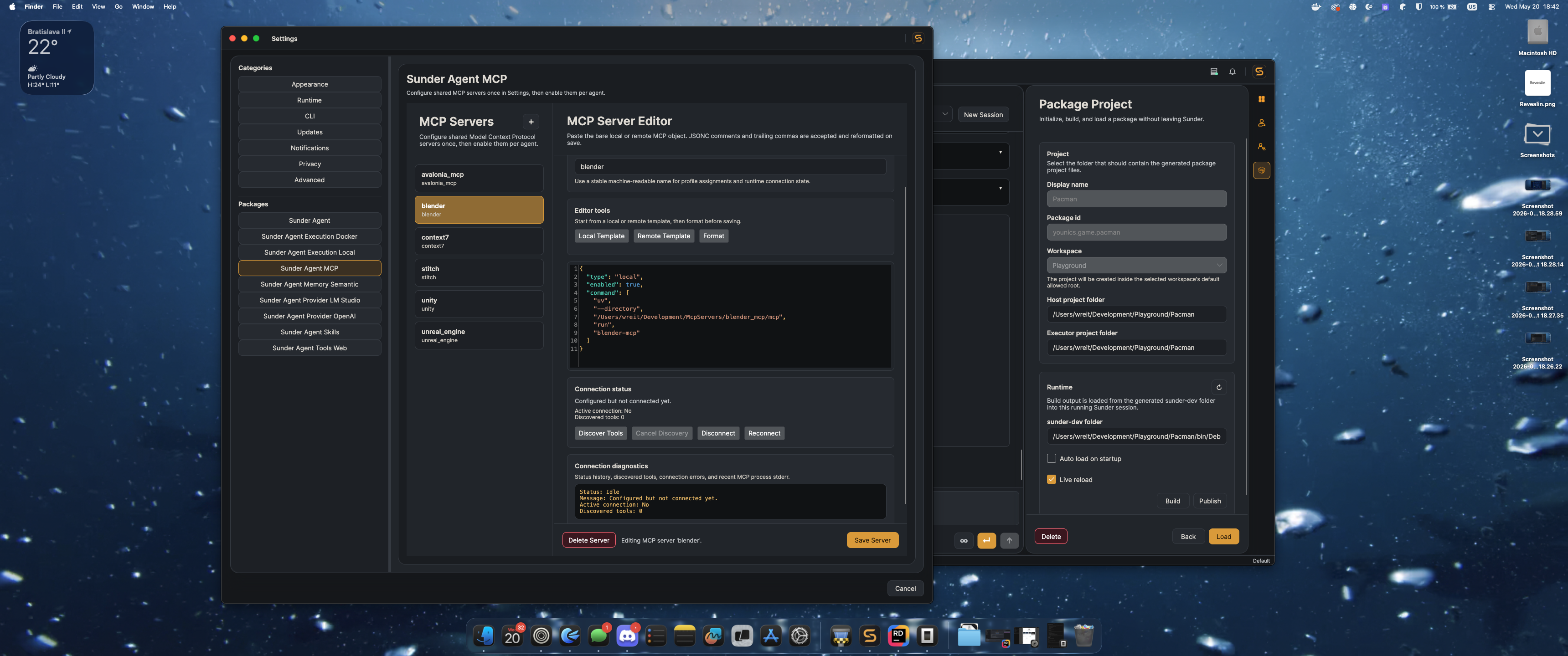
Task: Click inside the JSON code editor
Action: pos(730,316)
